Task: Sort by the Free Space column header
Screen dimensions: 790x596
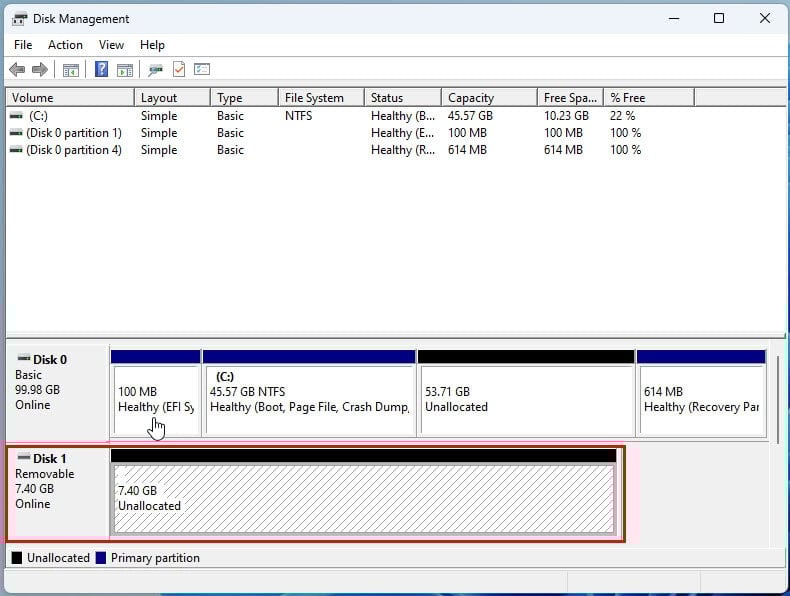Action: [x=570, y=97]
